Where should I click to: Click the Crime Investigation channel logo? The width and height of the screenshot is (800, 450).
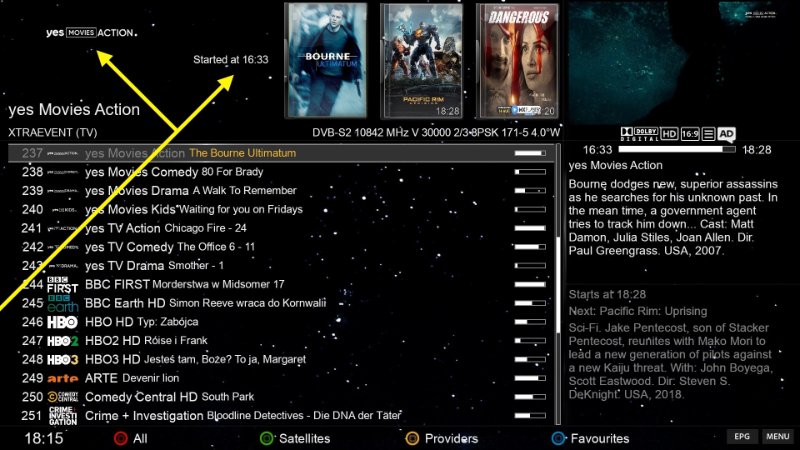62,416
